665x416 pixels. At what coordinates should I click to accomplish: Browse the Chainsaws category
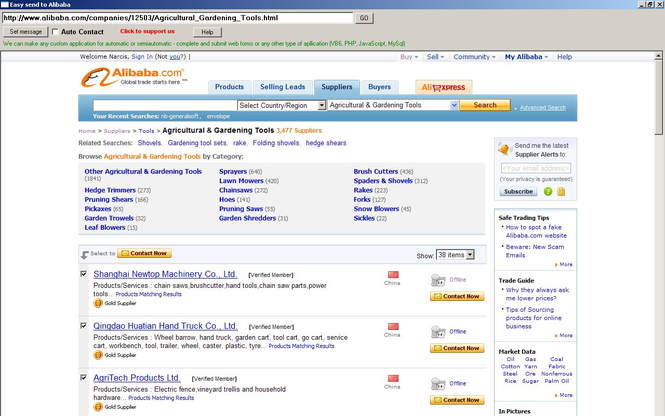pos(236,190)
